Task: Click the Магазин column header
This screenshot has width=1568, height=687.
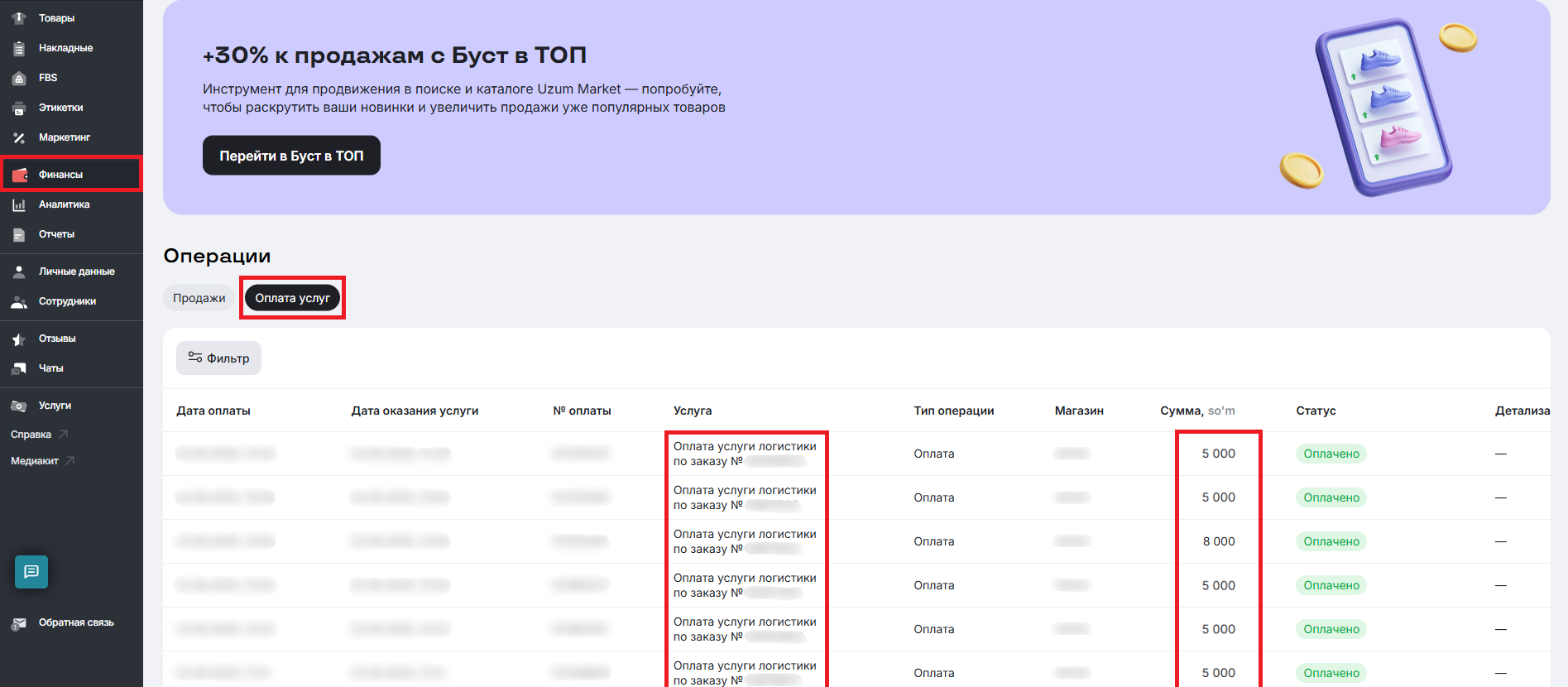Action: 1079,411
